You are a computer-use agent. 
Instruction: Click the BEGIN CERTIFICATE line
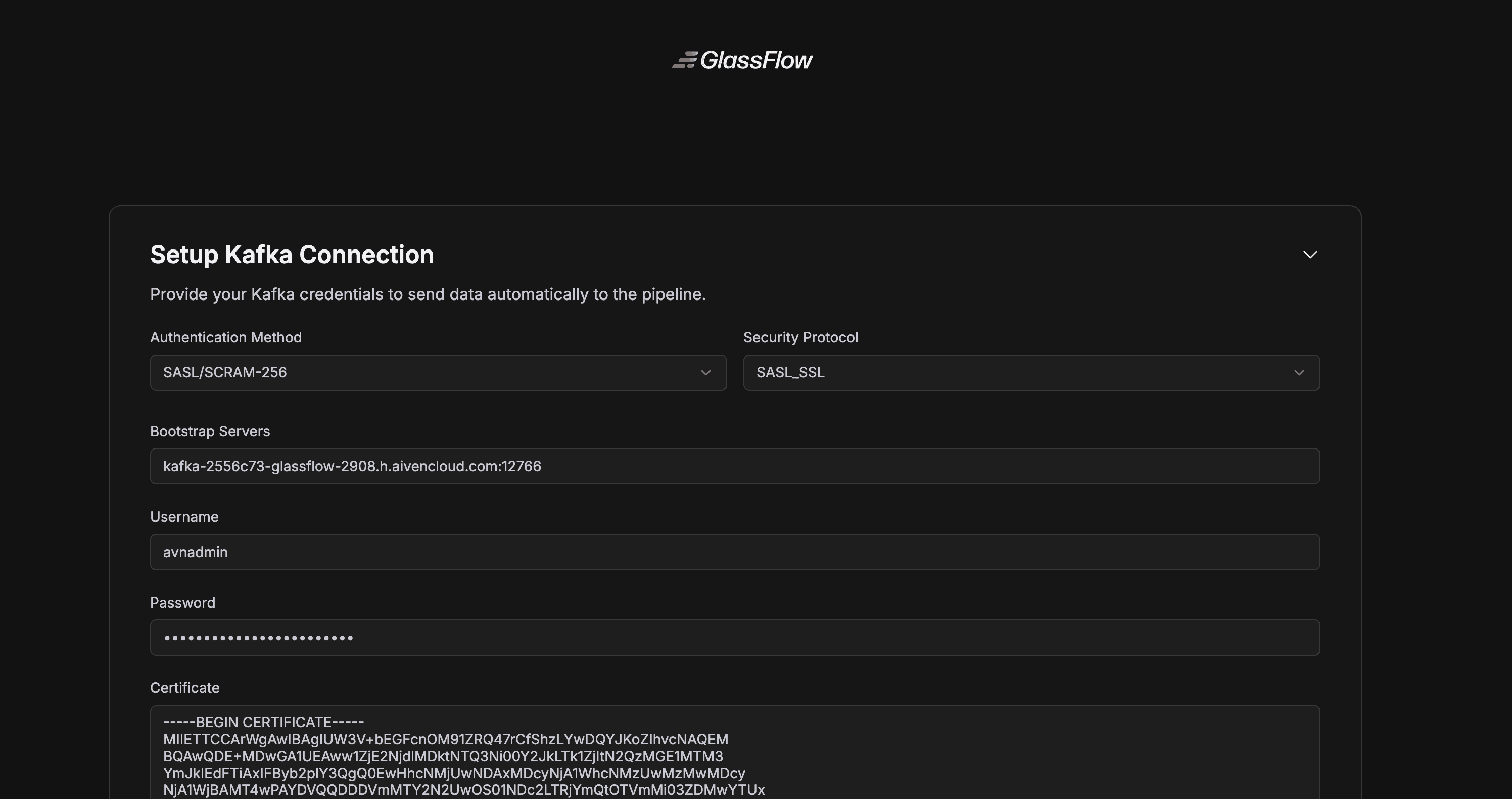(264, 722)
